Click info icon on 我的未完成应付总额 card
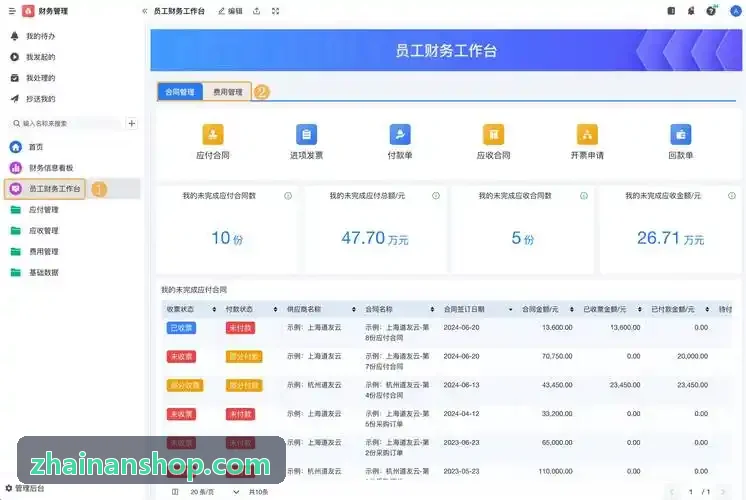Viewport: 746px width, 500px height. (436, 196)
